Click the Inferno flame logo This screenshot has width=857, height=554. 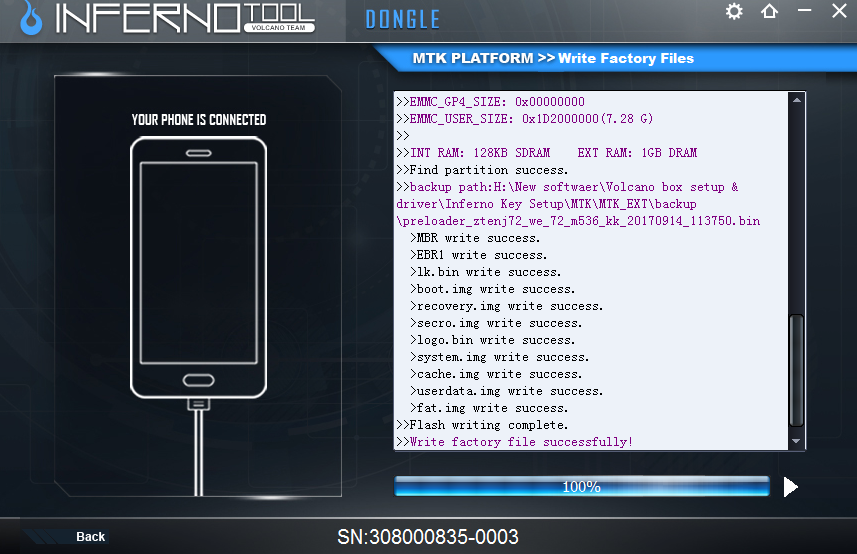click(31, 19)
